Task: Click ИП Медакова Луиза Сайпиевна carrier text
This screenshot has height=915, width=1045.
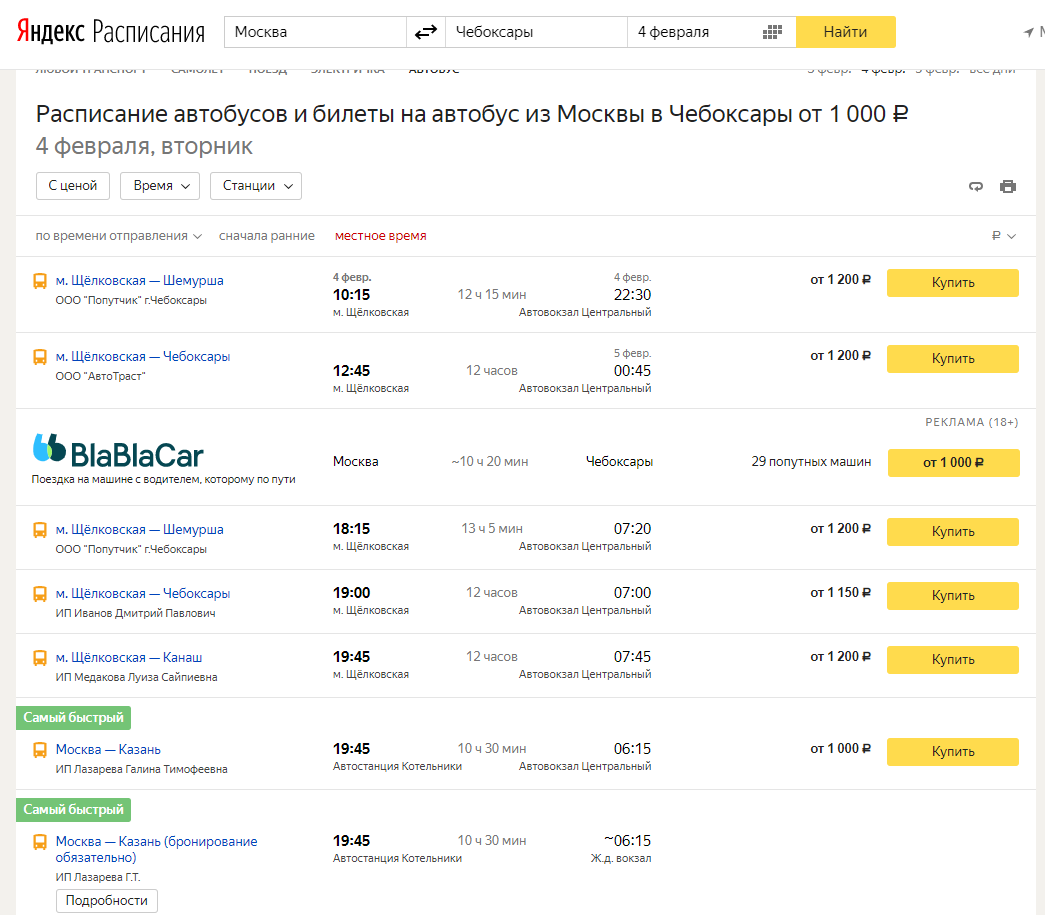Action: coord(137,678)
